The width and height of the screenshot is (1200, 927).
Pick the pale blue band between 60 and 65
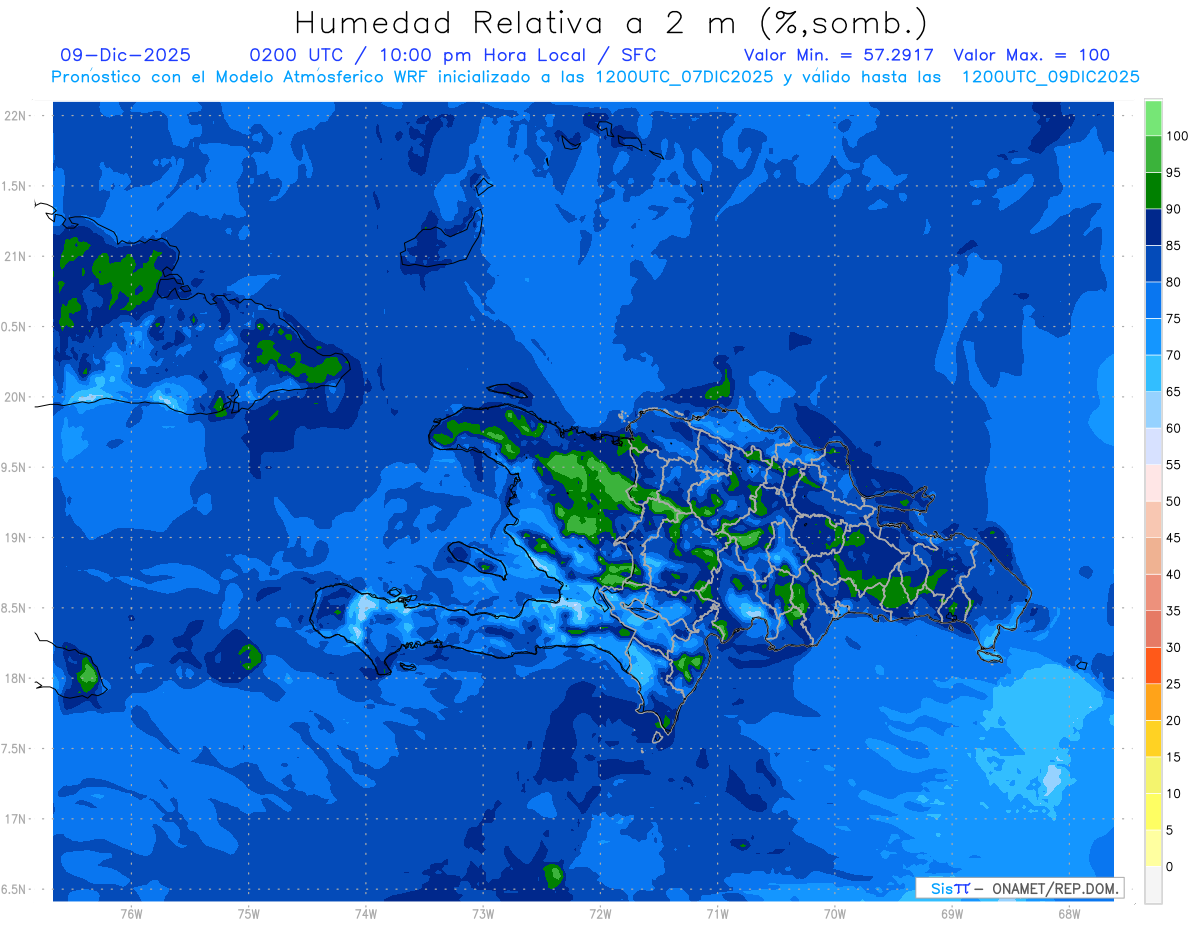1153,410
